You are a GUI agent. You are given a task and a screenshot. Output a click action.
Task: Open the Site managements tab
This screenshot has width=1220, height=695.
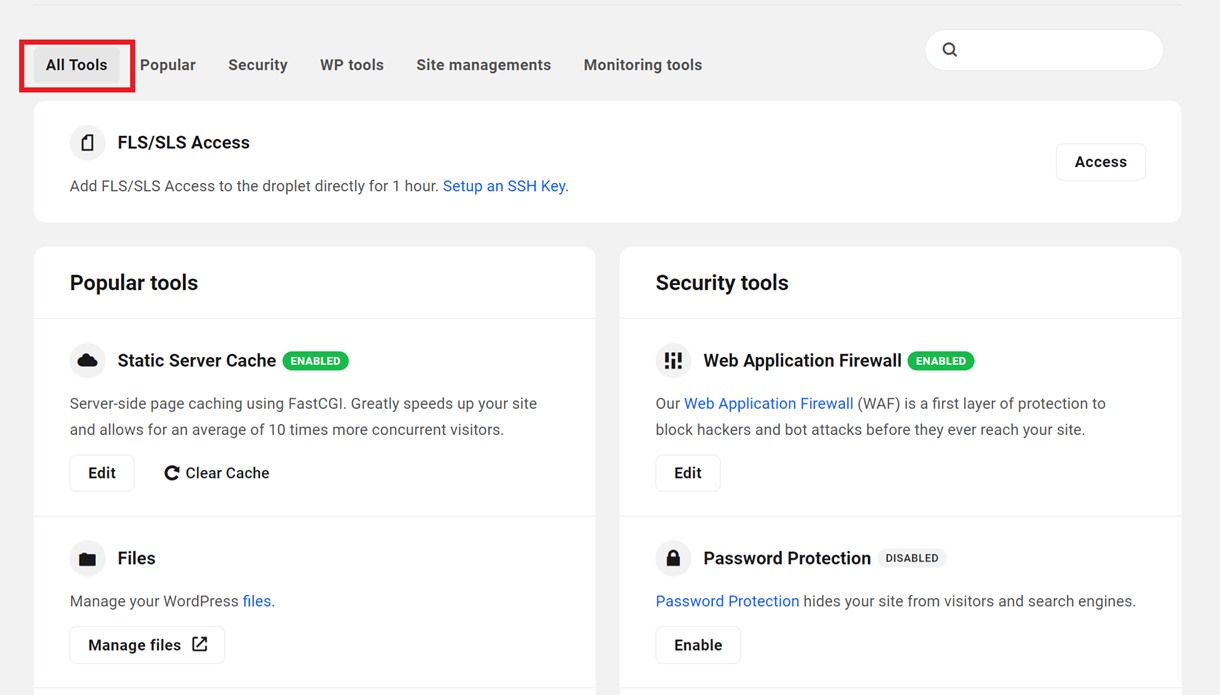click(483, 64)
